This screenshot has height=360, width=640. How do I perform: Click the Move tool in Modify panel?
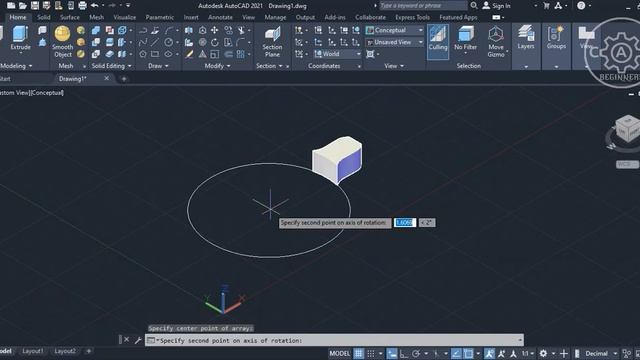click(x=215, y=30)
